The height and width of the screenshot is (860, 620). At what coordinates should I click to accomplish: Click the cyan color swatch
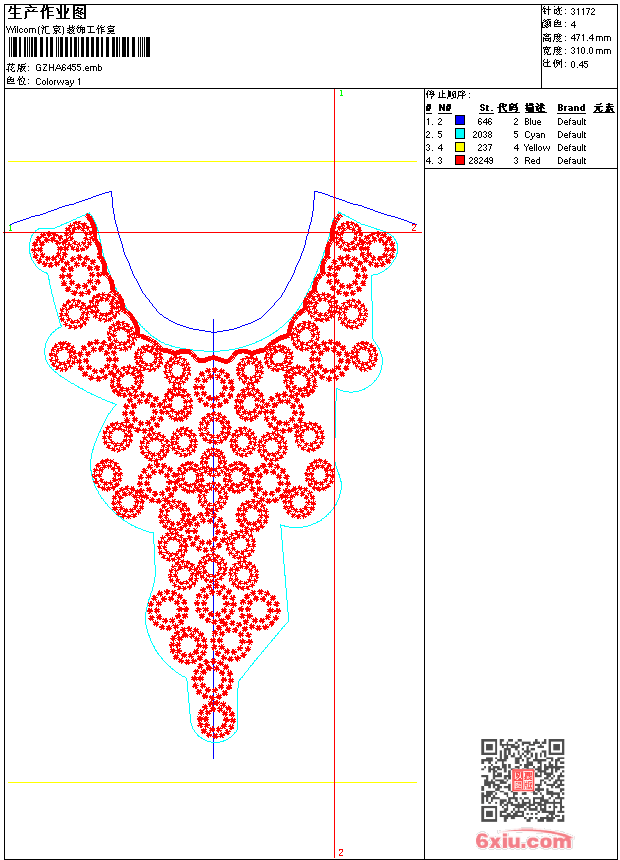tap(460, 134)
